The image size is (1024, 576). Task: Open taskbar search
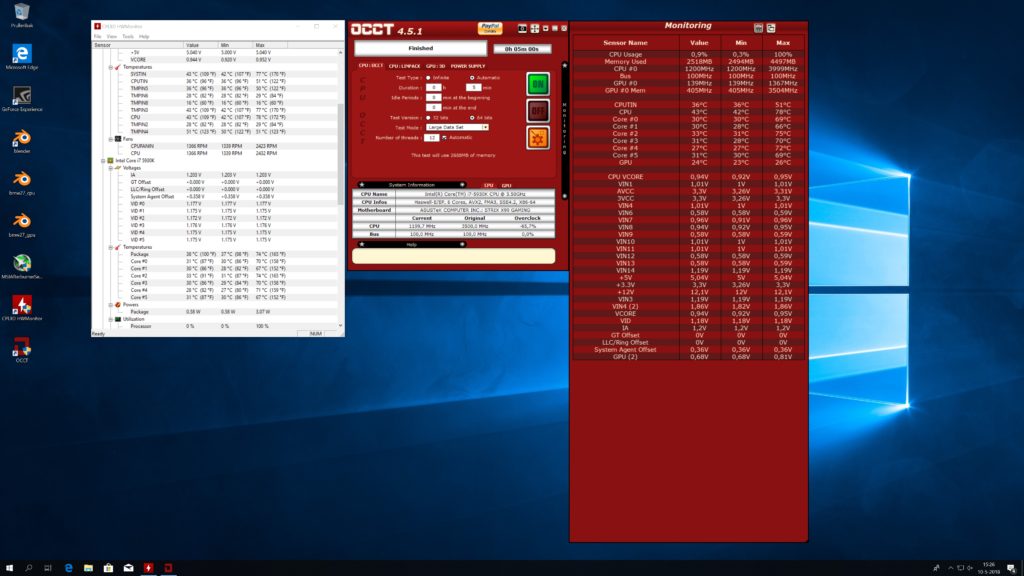29,568
